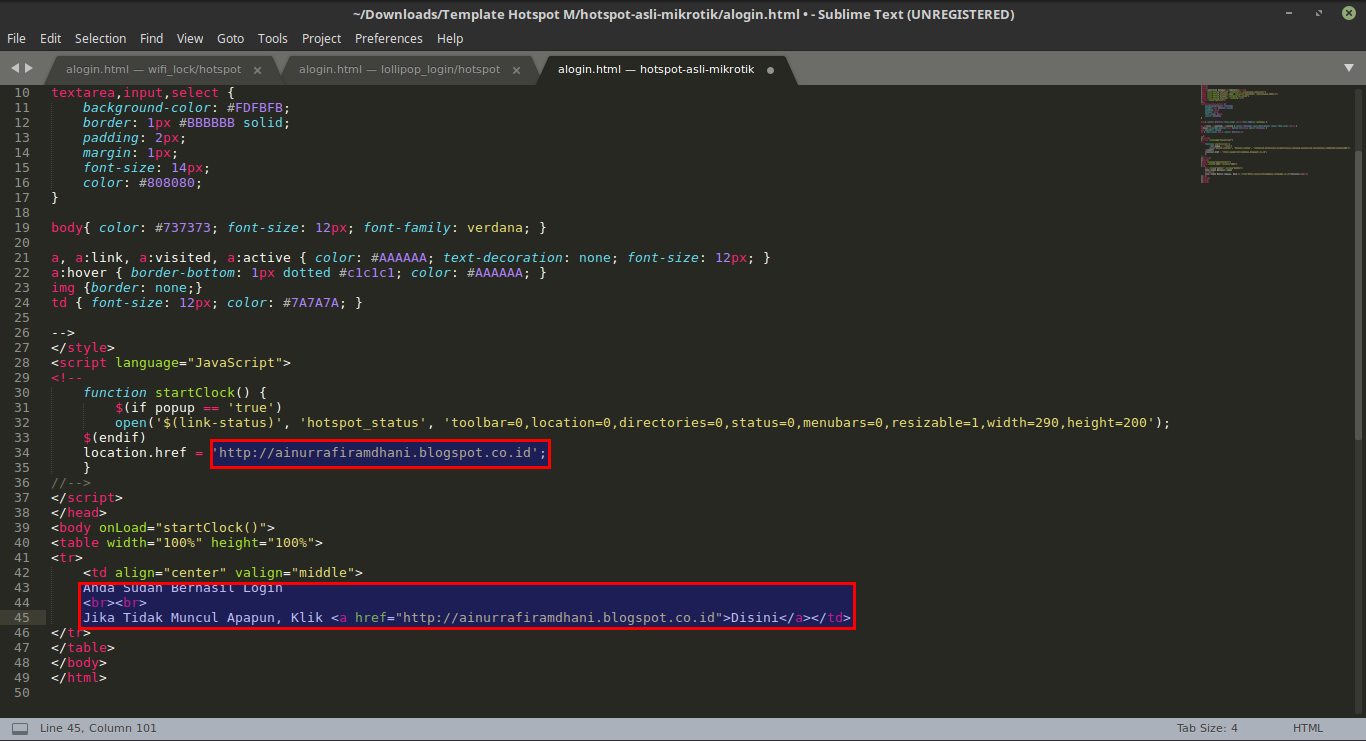Viewport: 1366px width, 741px height.
Task: Open the 'Tab Size: 4' indentation selector
Action: click(x=1207, y=728)
